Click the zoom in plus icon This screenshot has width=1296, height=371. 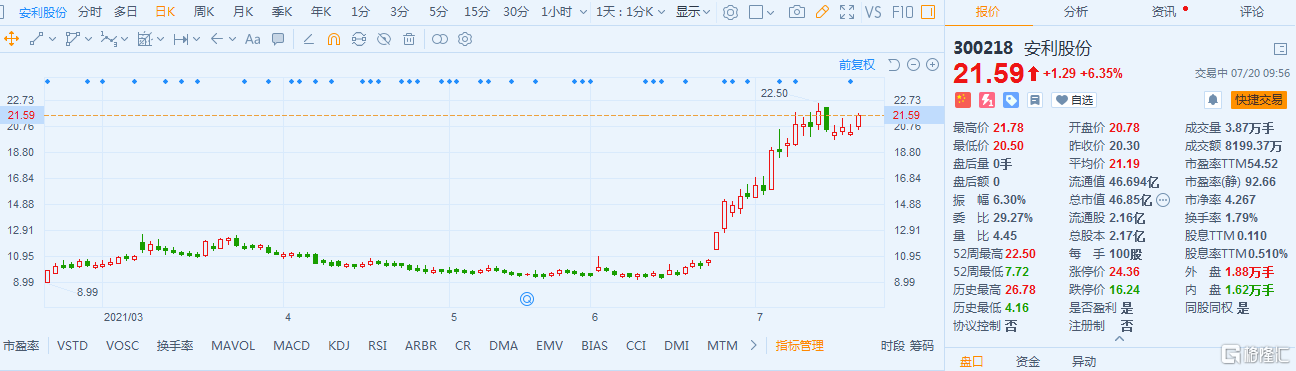click(x=932, y=64)
